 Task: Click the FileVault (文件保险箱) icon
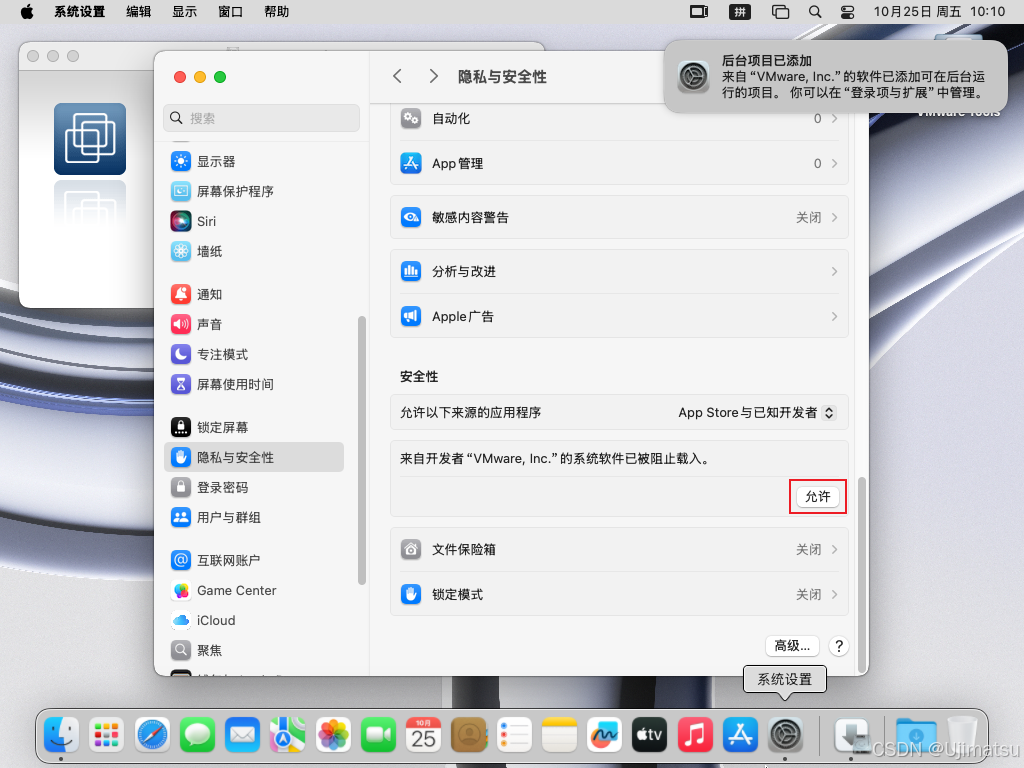coord(411,550)
